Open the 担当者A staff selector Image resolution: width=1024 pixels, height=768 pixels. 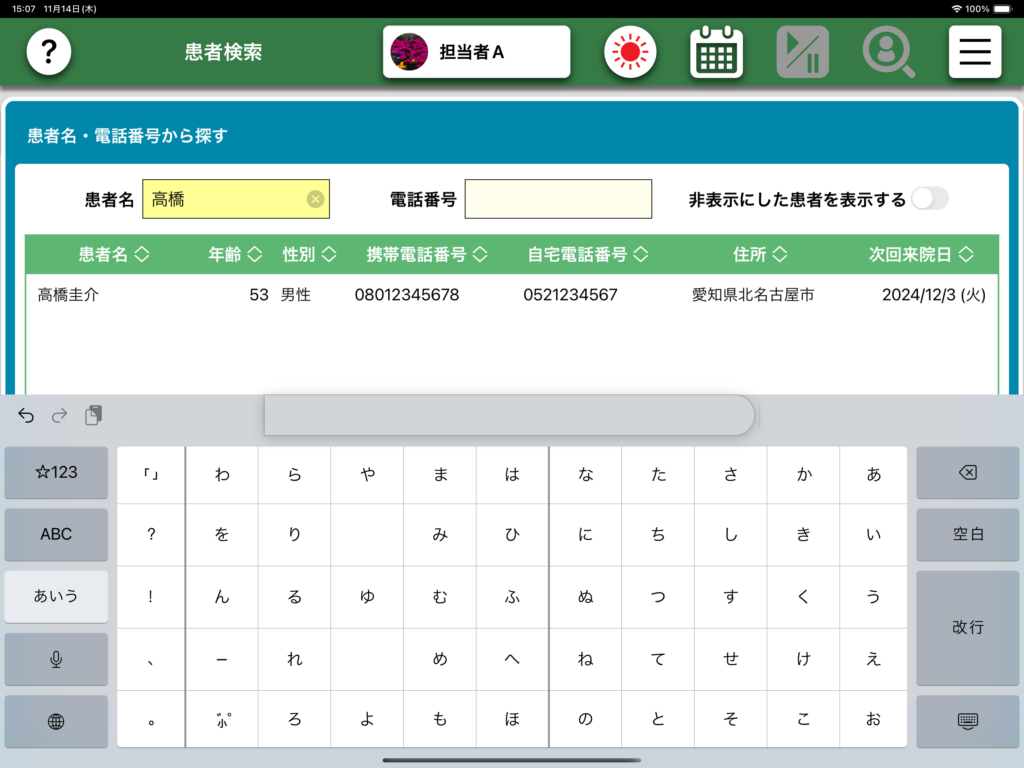click(476, 52)
